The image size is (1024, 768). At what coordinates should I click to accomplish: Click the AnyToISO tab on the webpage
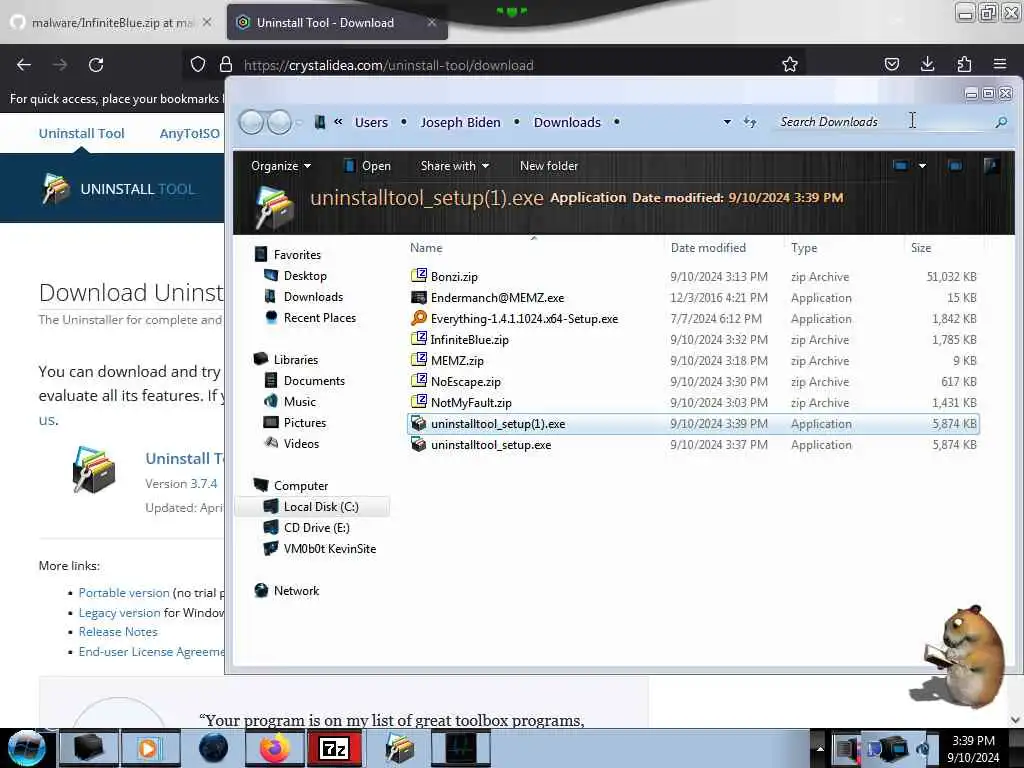coord(189,133)
